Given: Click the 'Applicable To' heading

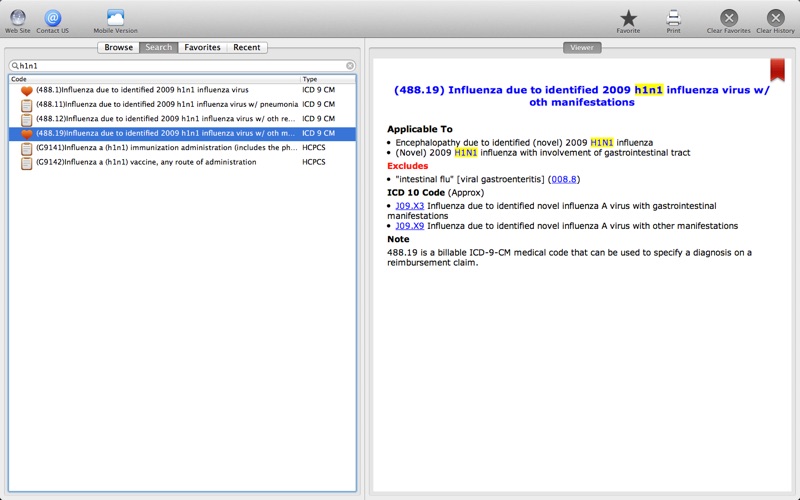Looking at the screenshot, I should (419, 129).
